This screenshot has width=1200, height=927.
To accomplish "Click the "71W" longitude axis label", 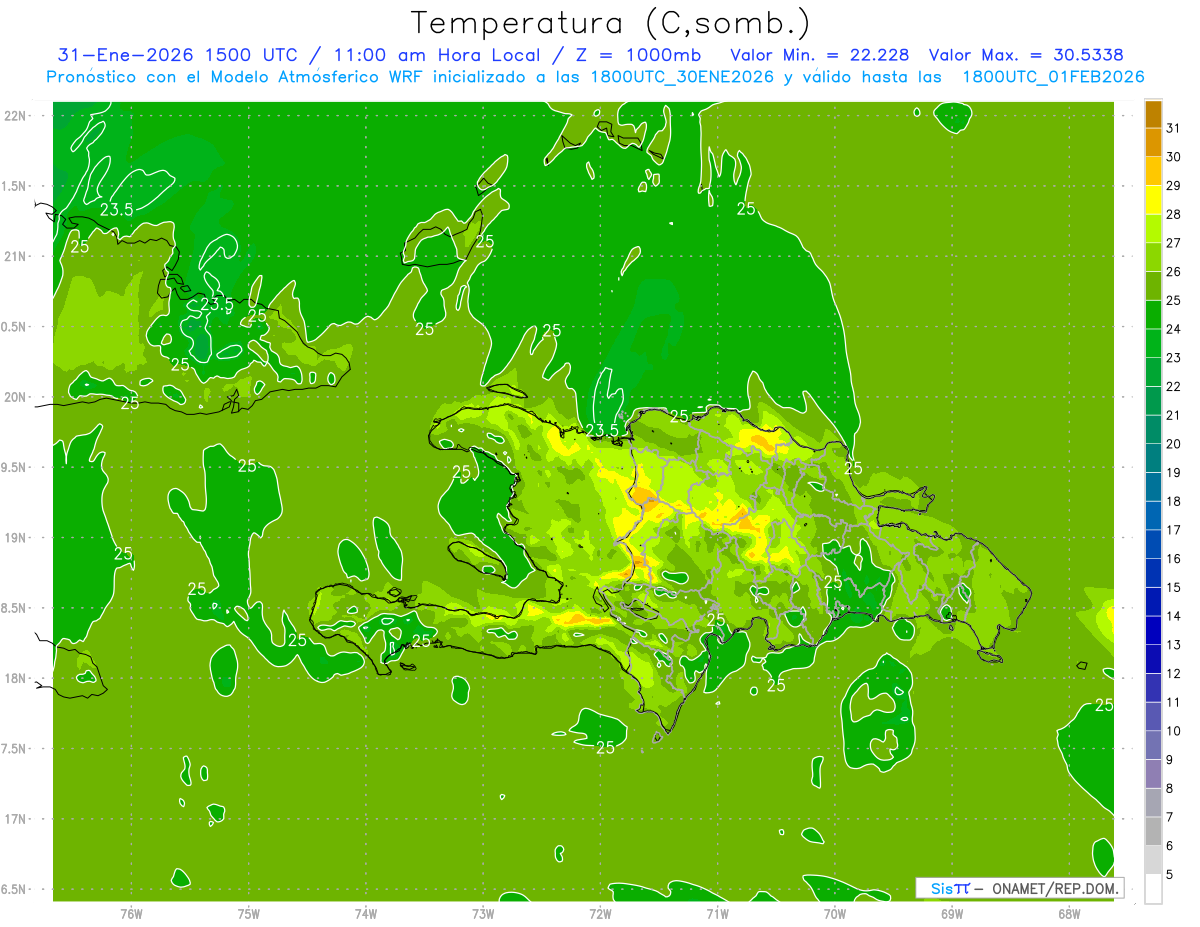I will 716,914.
